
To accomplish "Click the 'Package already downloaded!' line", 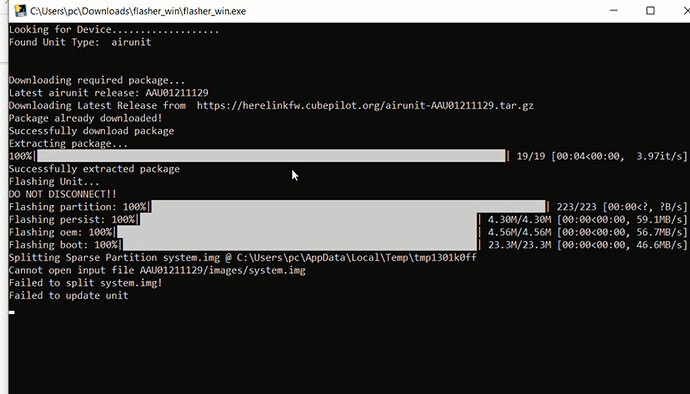I will tap(86, 118).
